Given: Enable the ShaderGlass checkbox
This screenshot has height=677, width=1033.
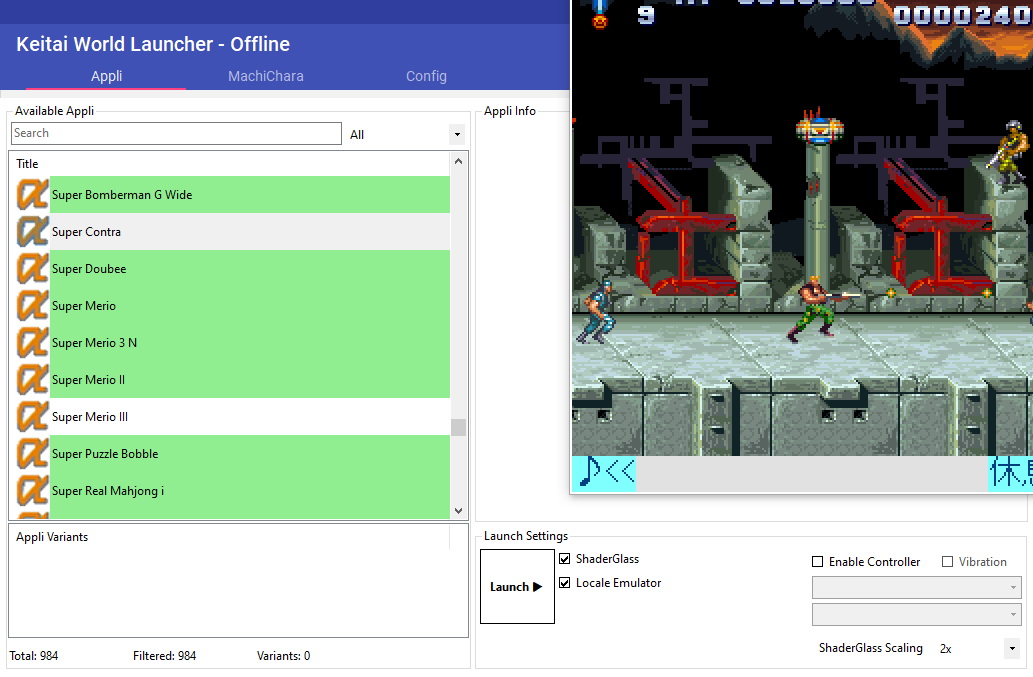Looking at the screenshot, I should click(x=565, y=559).
